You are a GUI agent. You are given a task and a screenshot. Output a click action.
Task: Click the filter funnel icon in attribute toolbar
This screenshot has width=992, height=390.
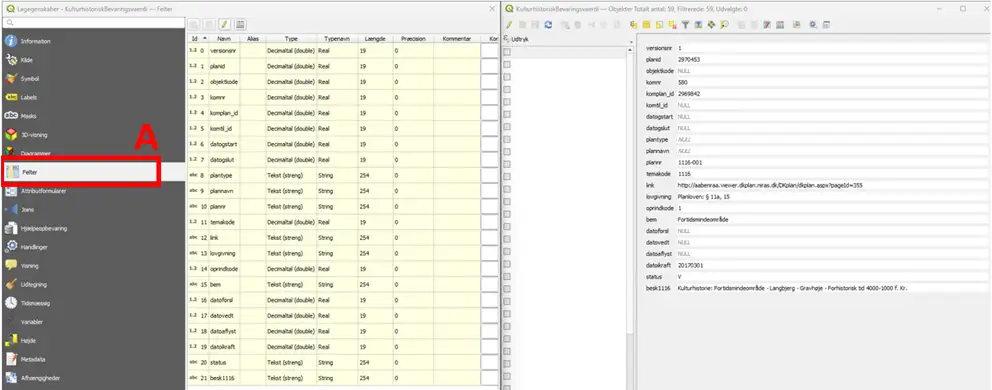(685, 25)
